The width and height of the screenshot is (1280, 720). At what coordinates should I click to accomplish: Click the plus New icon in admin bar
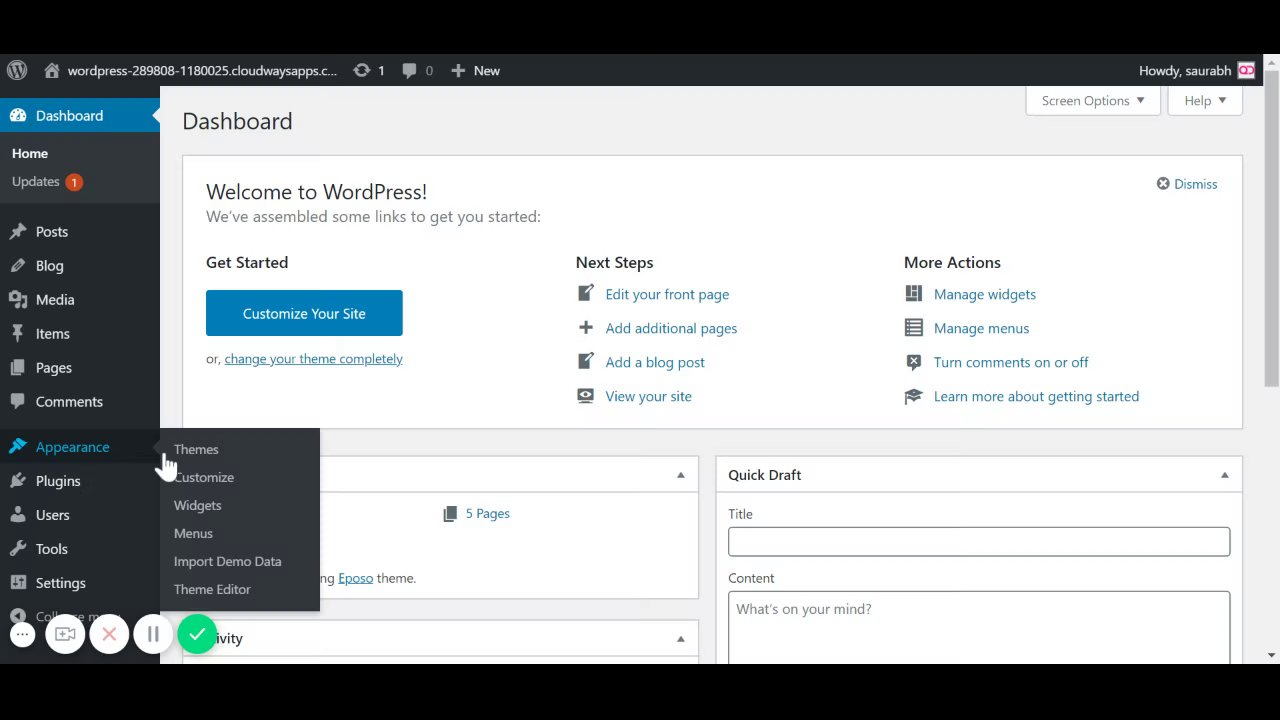coord(458,70)
